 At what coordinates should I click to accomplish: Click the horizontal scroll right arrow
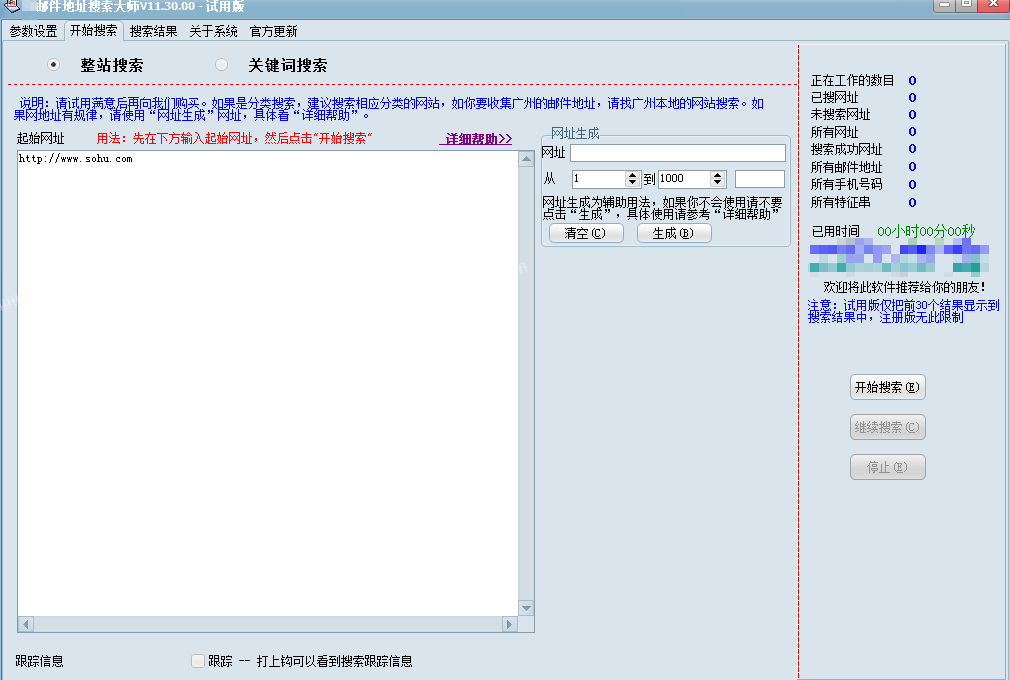tap(510, 624)
